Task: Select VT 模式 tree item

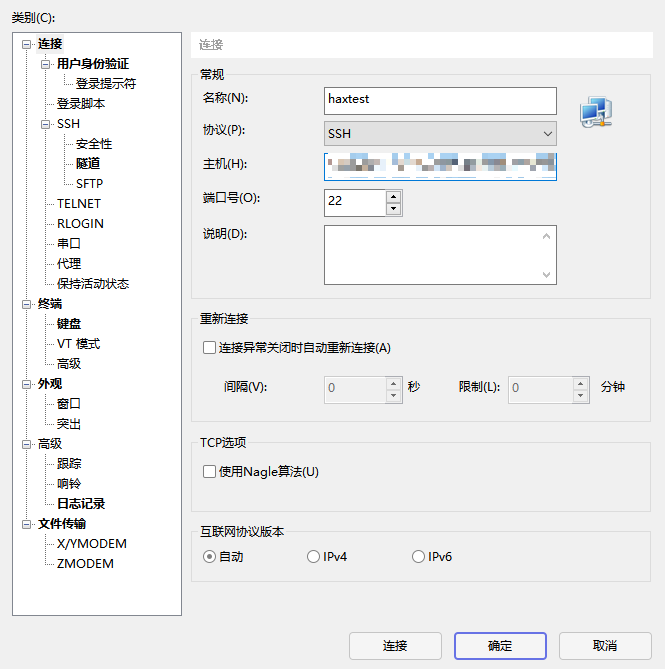Action: (x=78, y=344)
